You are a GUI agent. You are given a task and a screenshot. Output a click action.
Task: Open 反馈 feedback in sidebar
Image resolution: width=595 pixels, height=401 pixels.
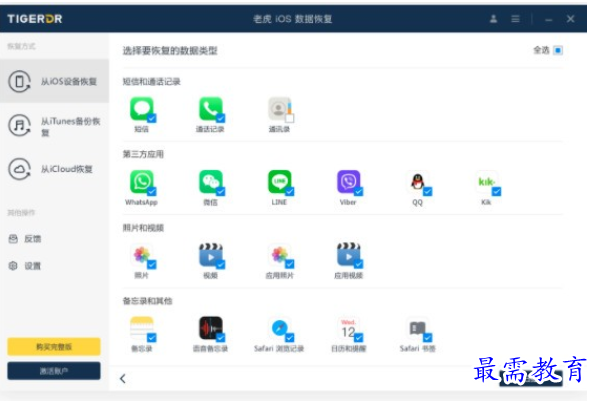(25, 239)
